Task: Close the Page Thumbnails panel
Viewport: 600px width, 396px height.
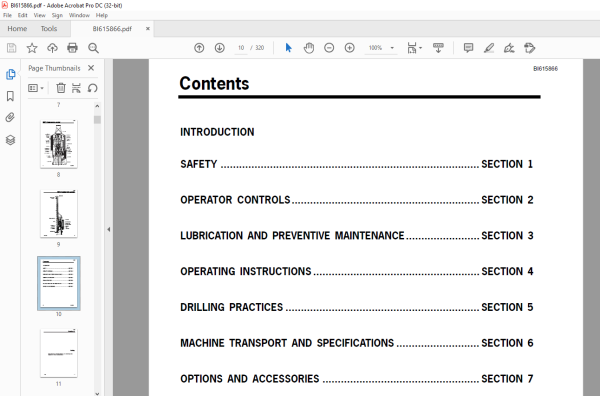Action: 91,68
